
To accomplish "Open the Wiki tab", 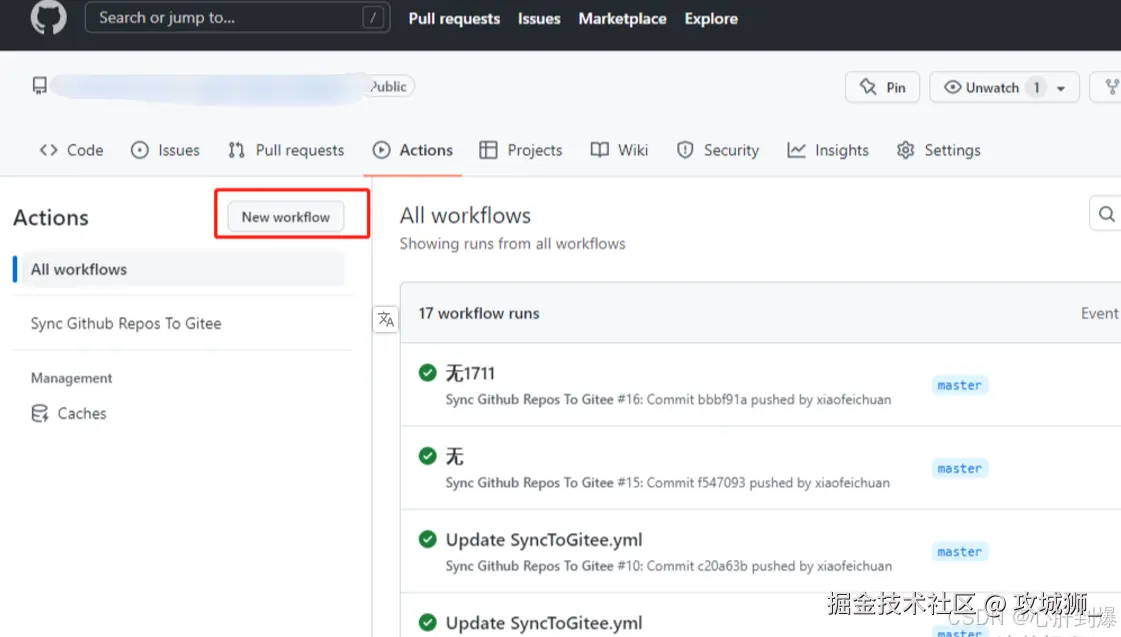I will point(619,150).
